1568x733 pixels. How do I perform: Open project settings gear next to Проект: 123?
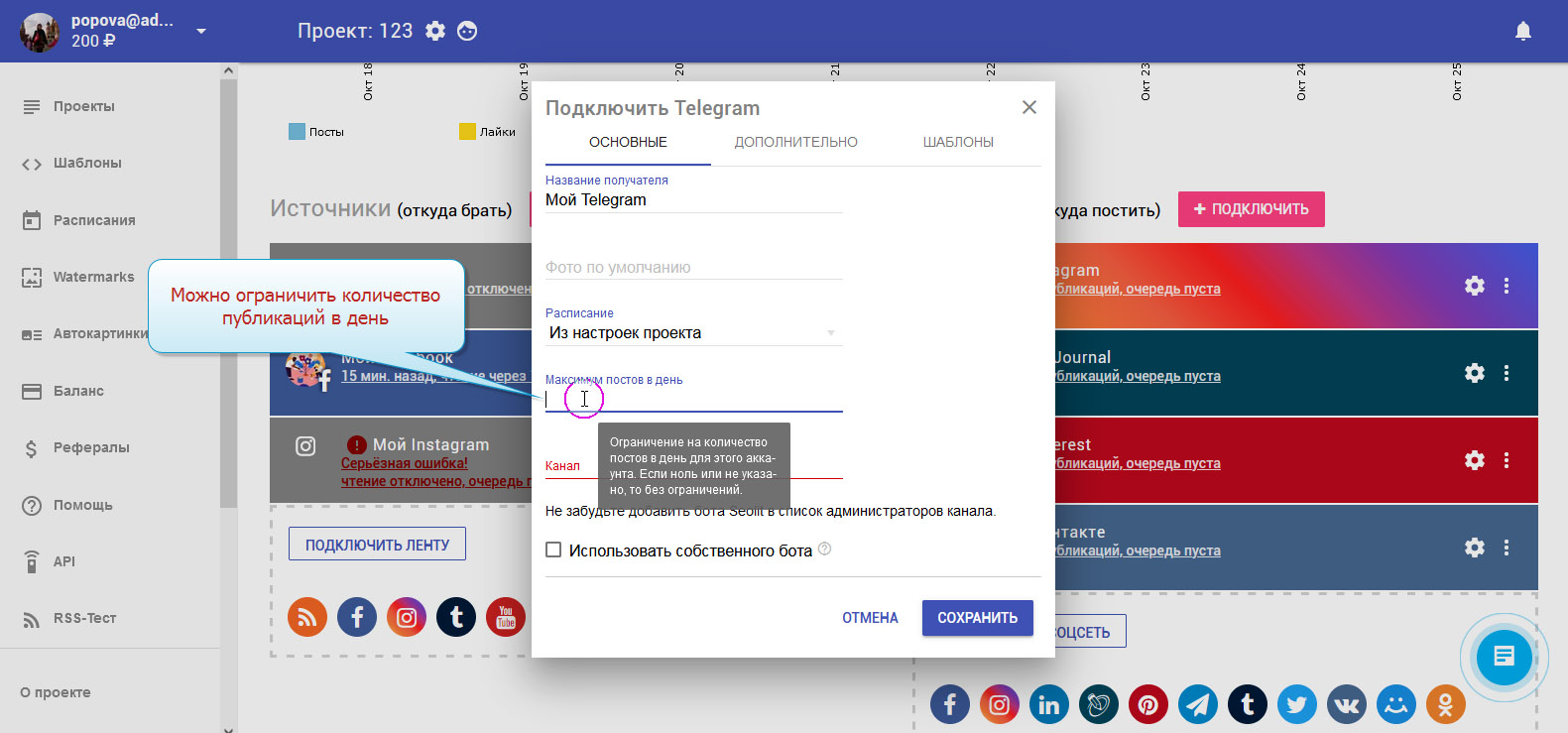435,31
